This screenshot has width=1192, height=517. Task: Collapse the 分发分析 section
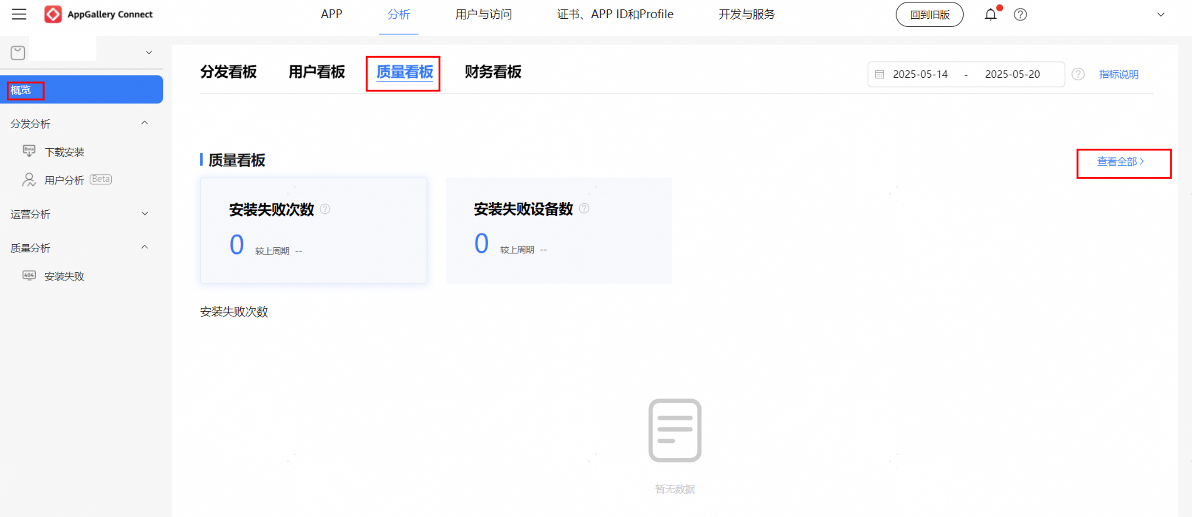[x=145, y=124]
